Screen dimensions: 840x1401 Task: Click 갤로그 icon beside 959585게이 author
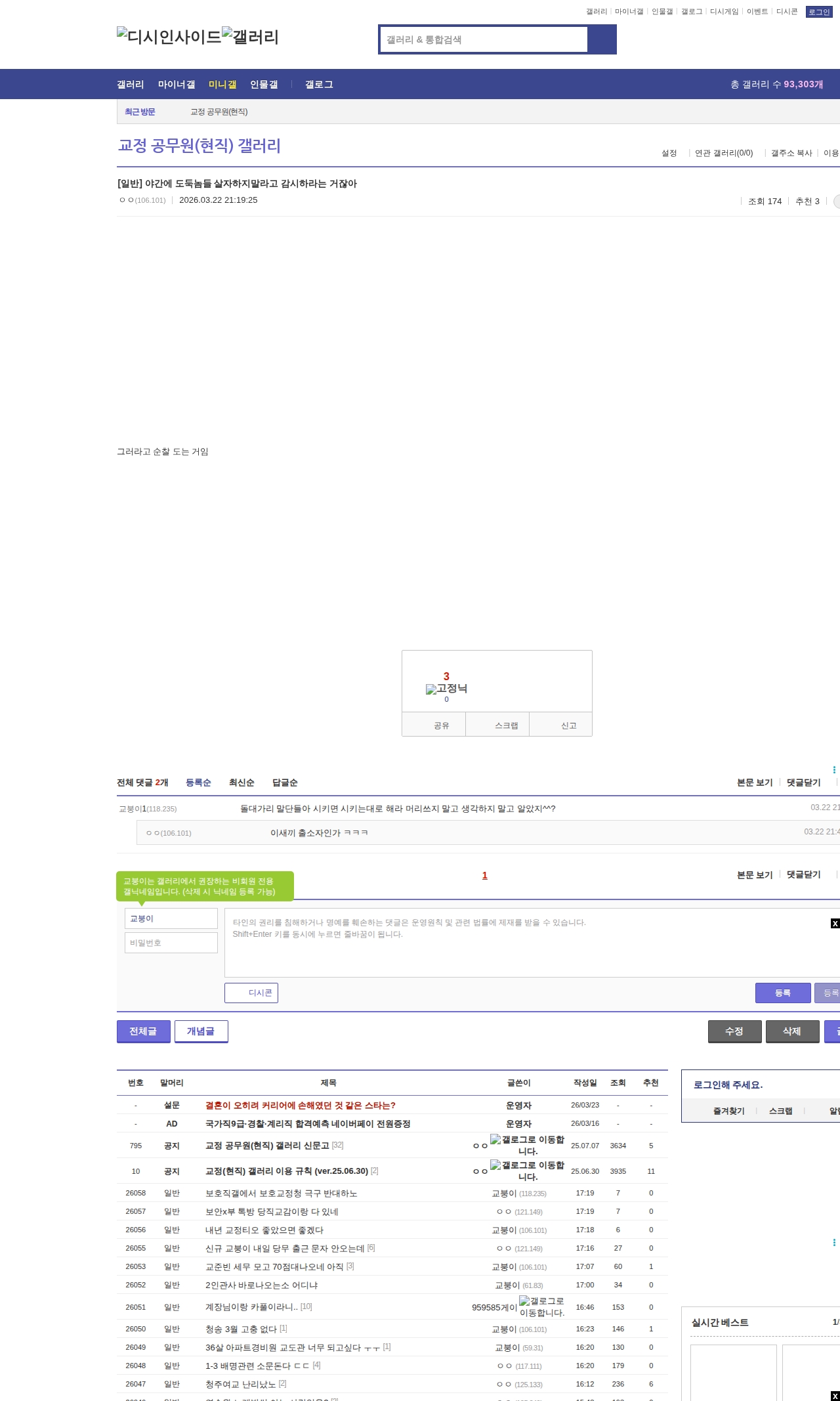(541, 1306)
